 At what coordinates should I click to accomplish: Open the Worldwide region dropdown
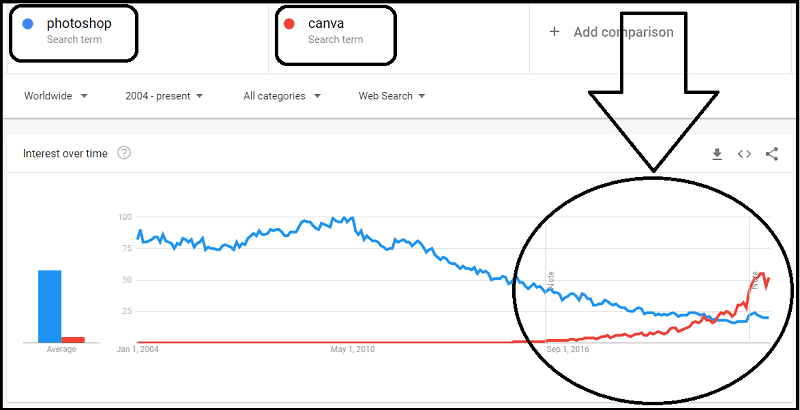tap(56, 96)
